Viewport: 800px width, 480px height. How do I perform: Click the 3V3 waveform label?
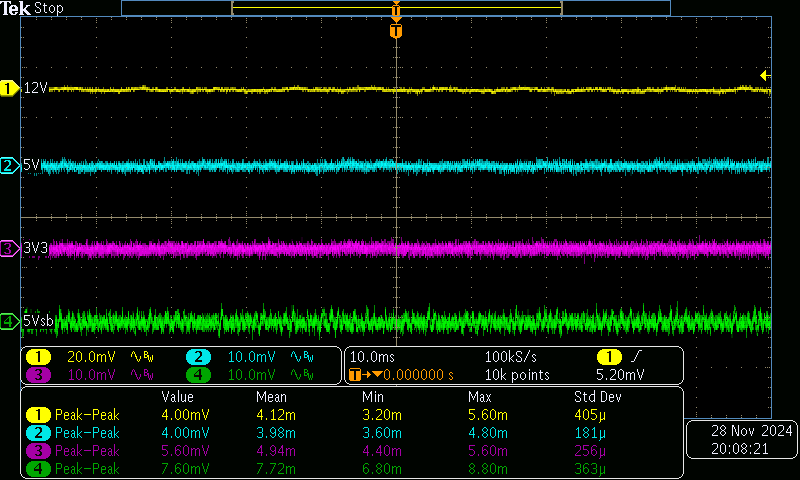click(x=35, y=248)
